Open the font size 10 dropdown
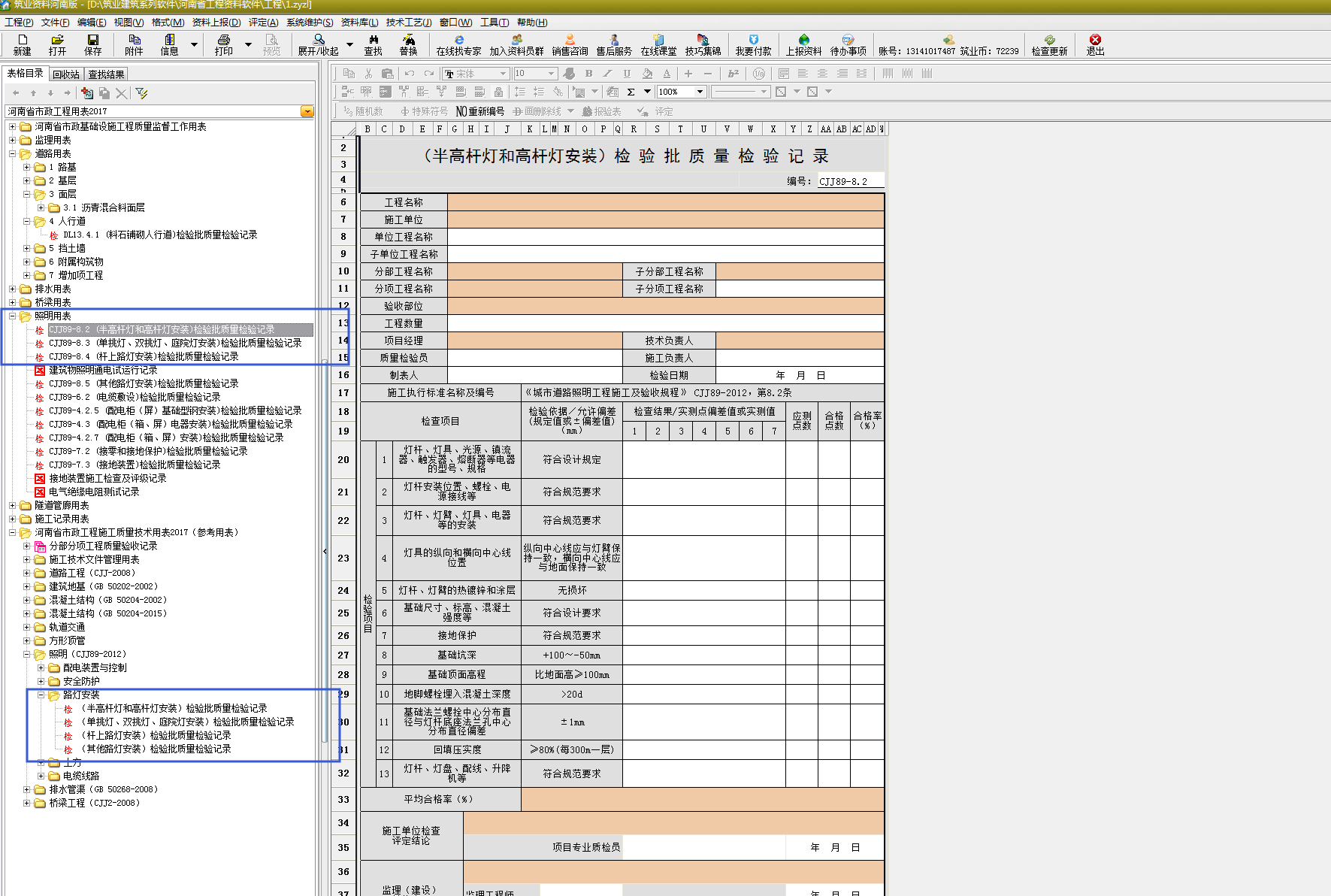This screenshot has height=896, width=1331. pos(551,74)
